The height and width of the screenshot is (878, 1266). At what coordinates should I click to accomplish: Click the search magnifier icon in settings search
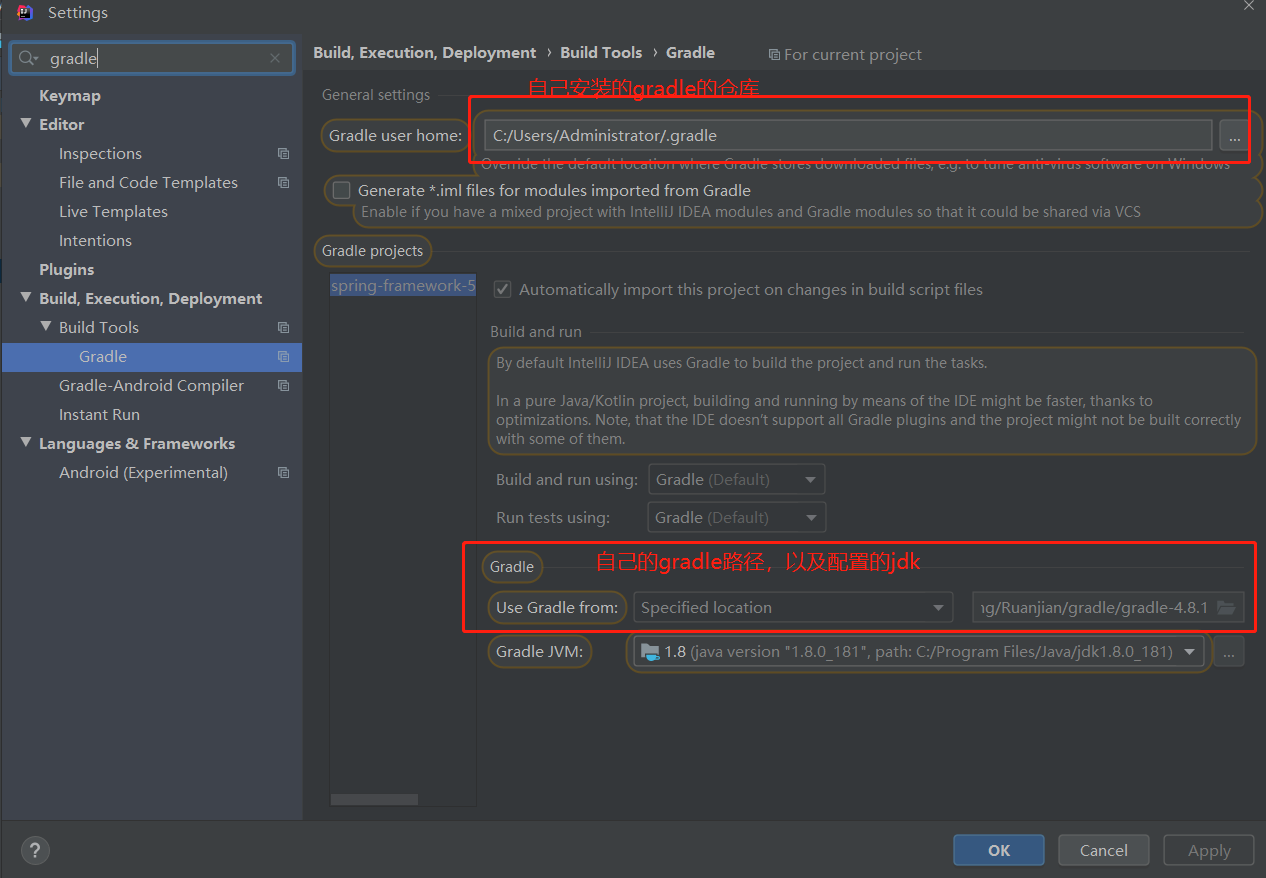tap(28, 59)
